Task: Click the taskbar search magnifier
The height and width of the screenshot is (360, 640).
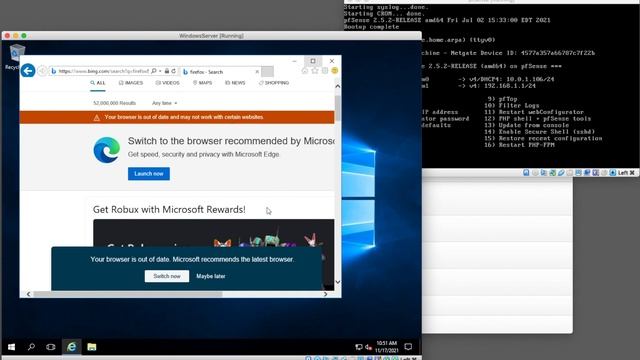Action: pyautogui.click(x=31, y=347)
